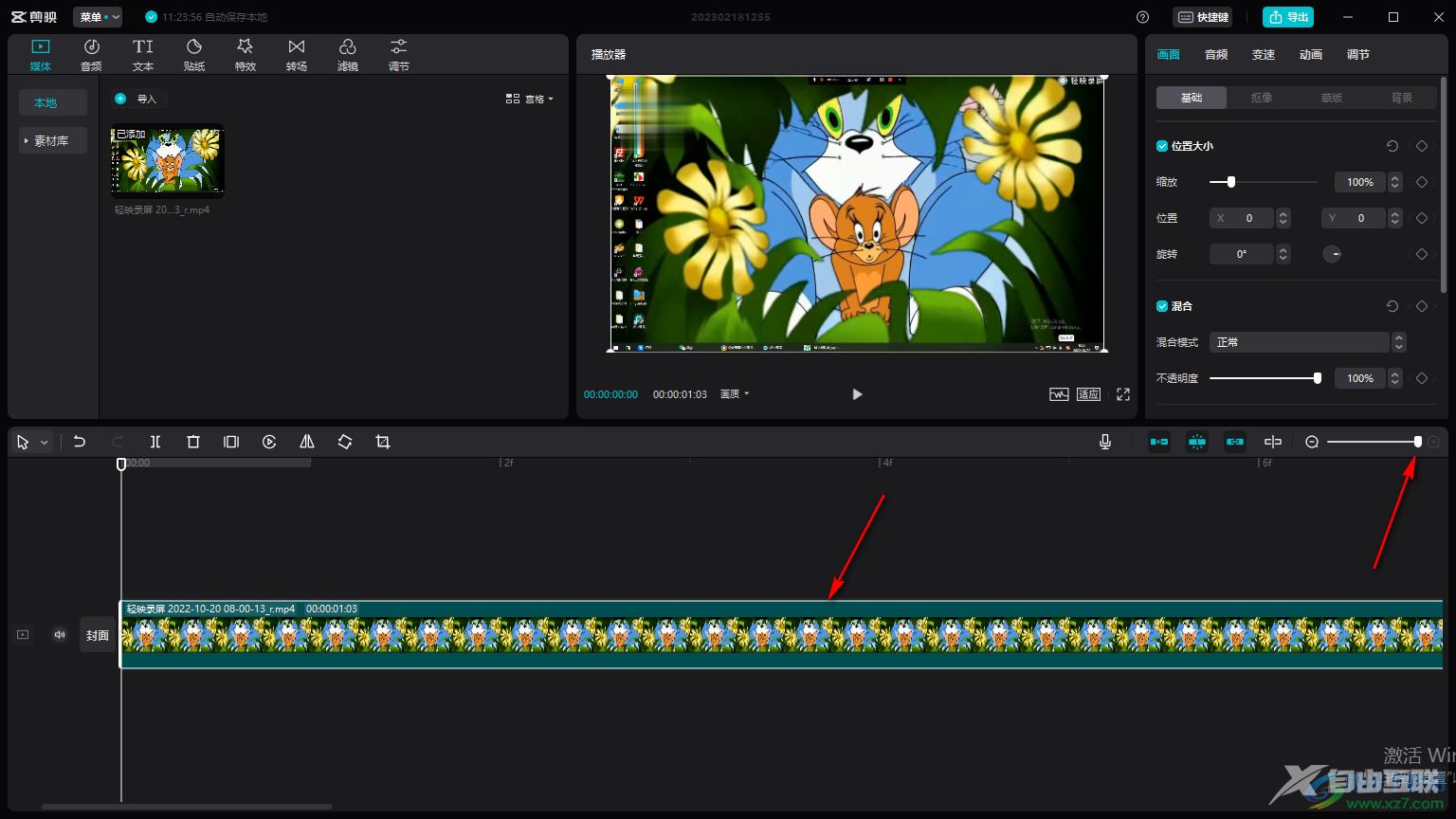Click the zoom-out magnifier on timeline
1456x819 pixels.
pyautogui.click(x=1312, y=442)
